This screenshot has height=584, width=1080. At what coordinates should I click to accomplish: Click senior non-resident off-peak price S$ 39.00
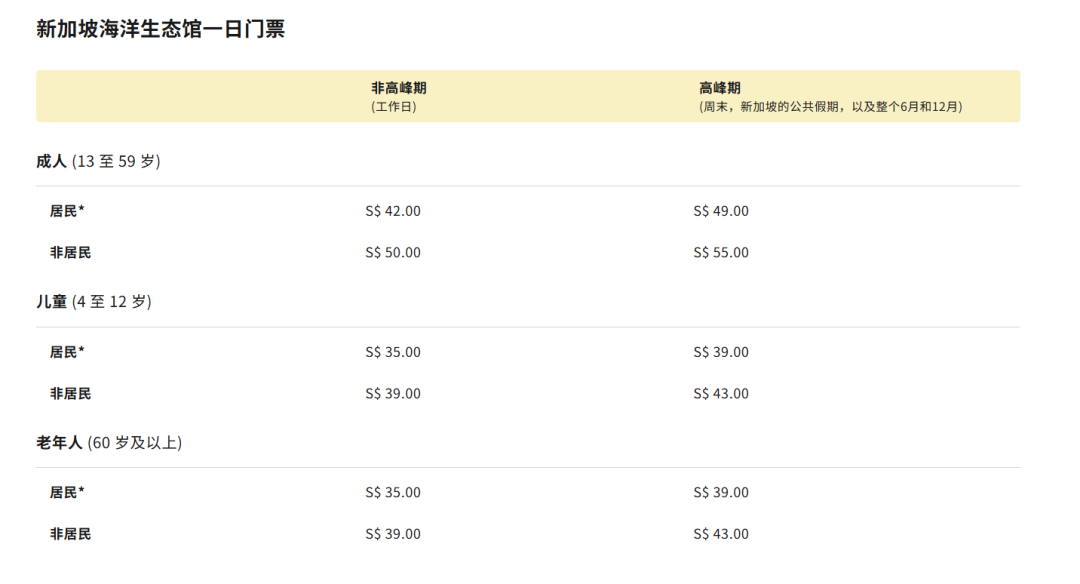pos(393,534)
